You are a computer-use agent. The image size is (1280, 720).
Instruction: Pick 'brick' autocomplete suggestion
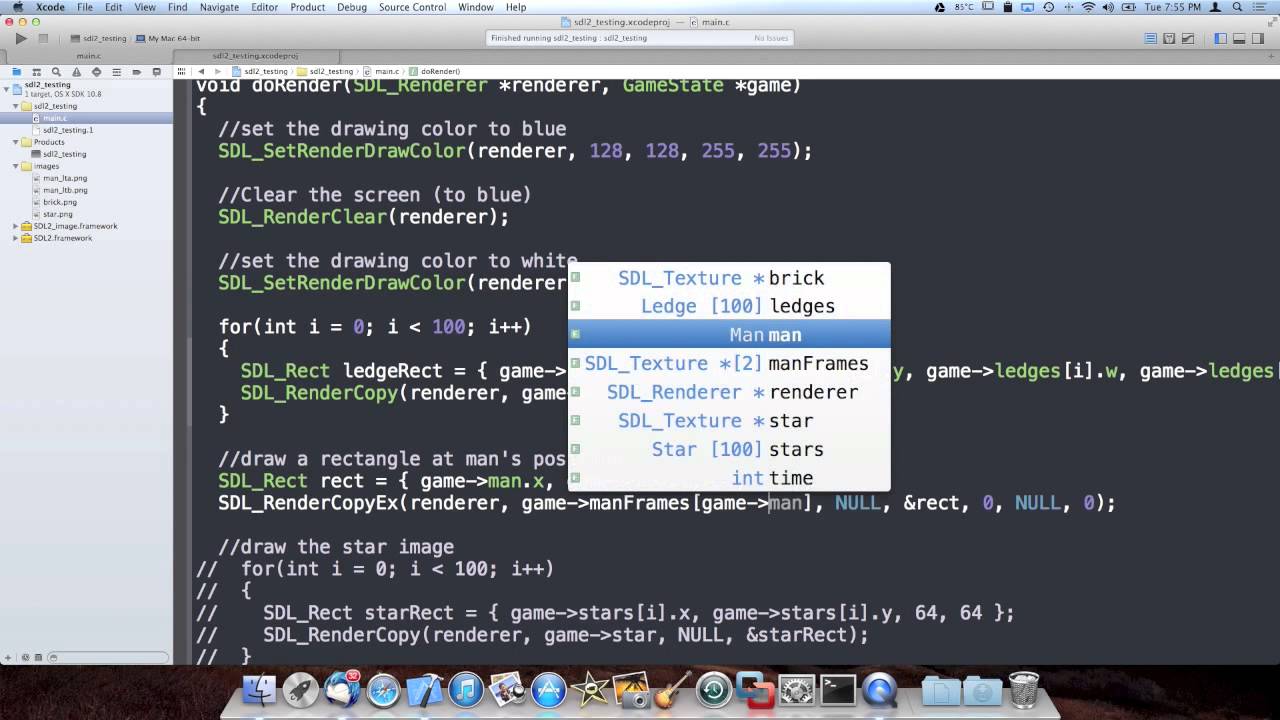[x=729, y=278]
